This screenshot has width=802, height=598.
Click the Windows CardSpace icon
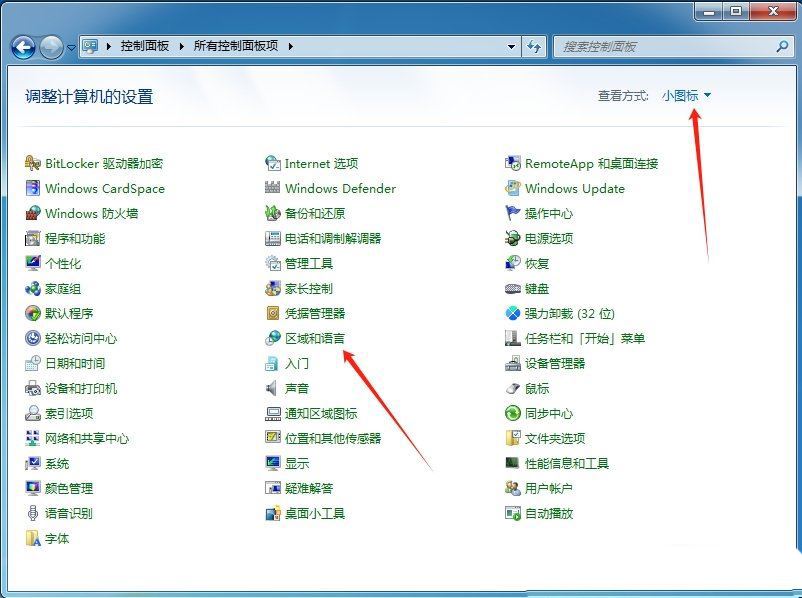pos(33,188)
